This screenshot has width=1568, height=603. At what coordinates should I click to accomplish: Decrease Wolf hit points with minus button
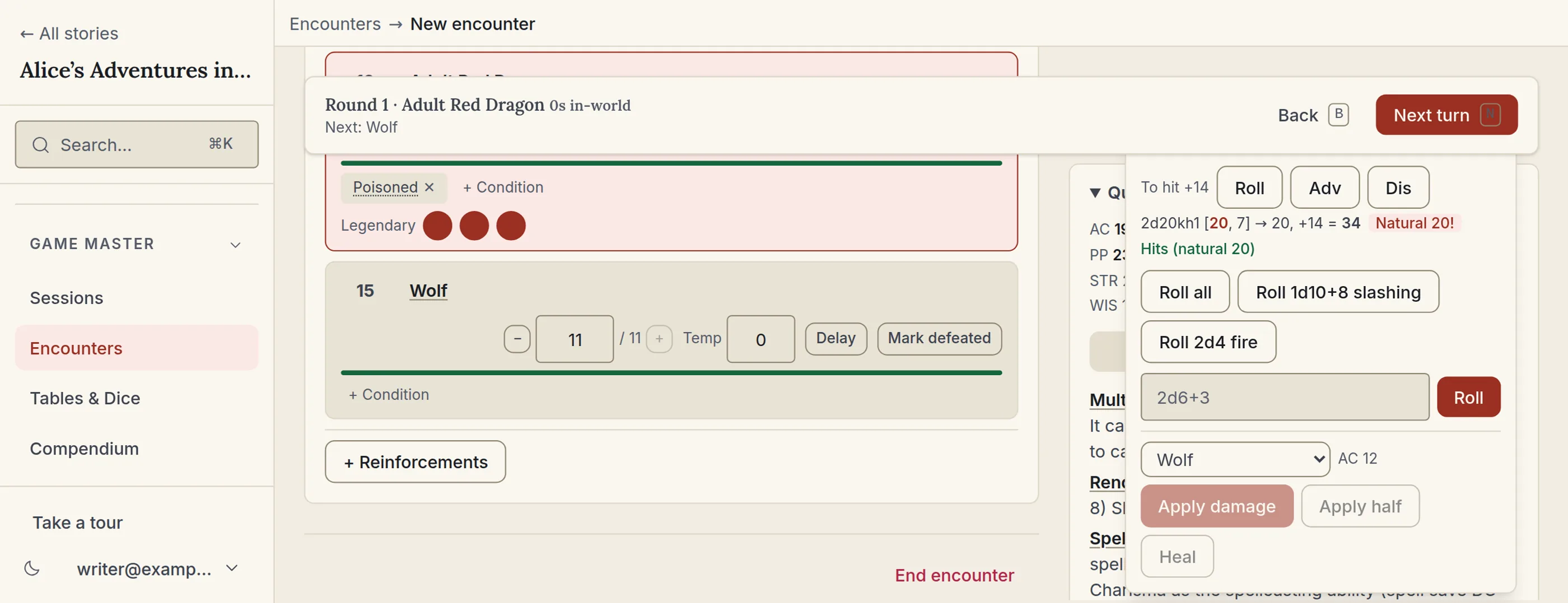pyautogui.click(x=517, y=339)
